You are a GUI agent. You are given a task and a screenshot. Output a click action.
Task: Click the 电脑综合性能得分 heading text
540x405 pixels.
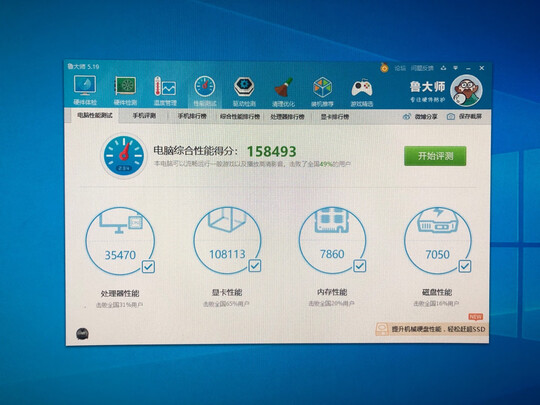pos(195,150)
